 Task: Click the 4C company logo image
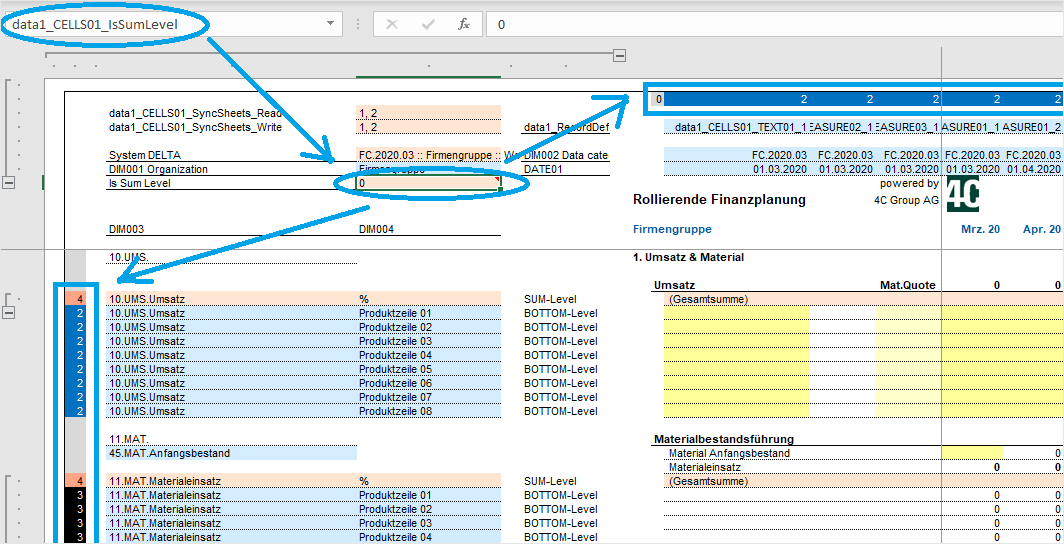(x=963, y=195)
